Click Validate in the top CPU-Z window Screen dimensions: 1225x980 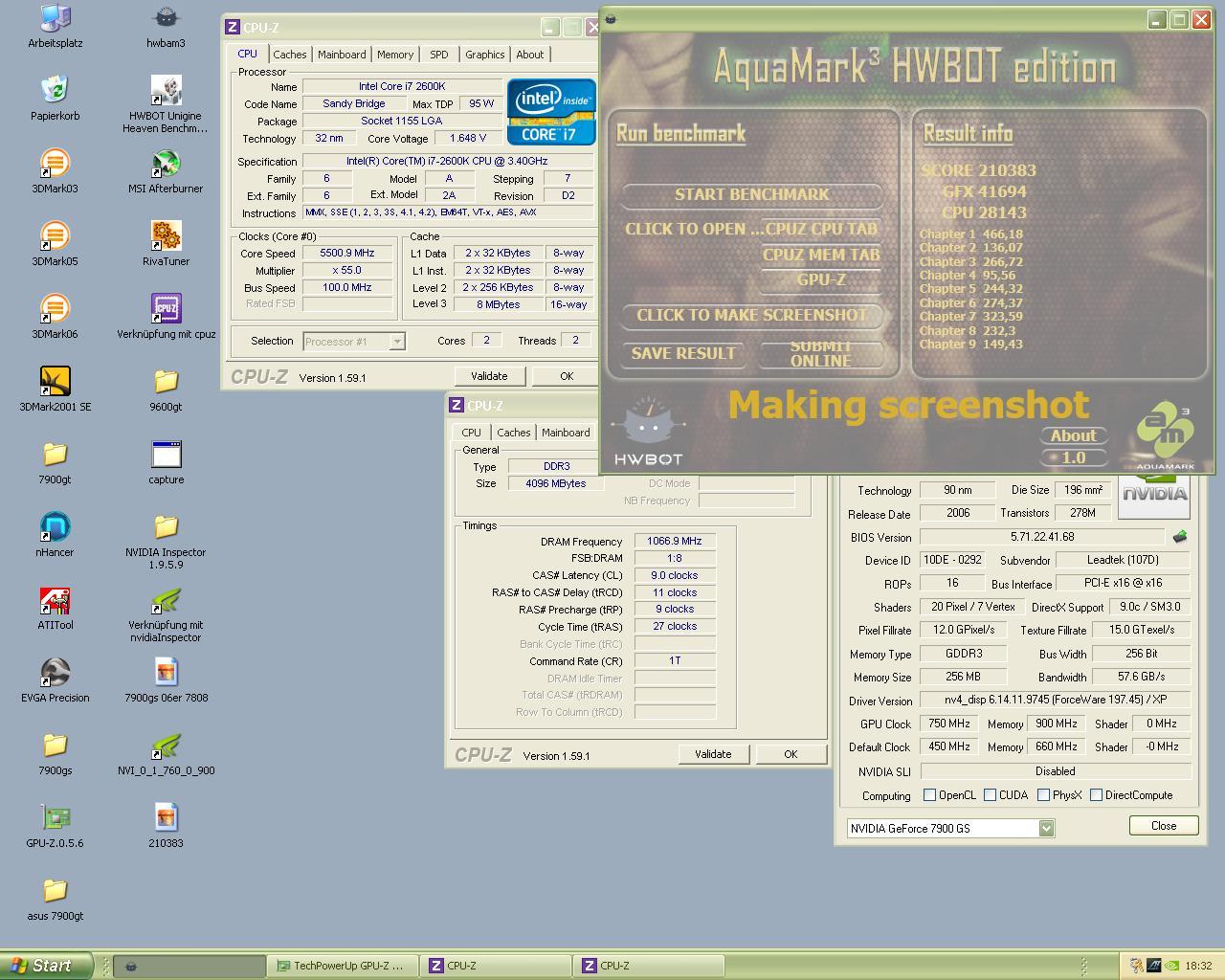coord(489,376)
